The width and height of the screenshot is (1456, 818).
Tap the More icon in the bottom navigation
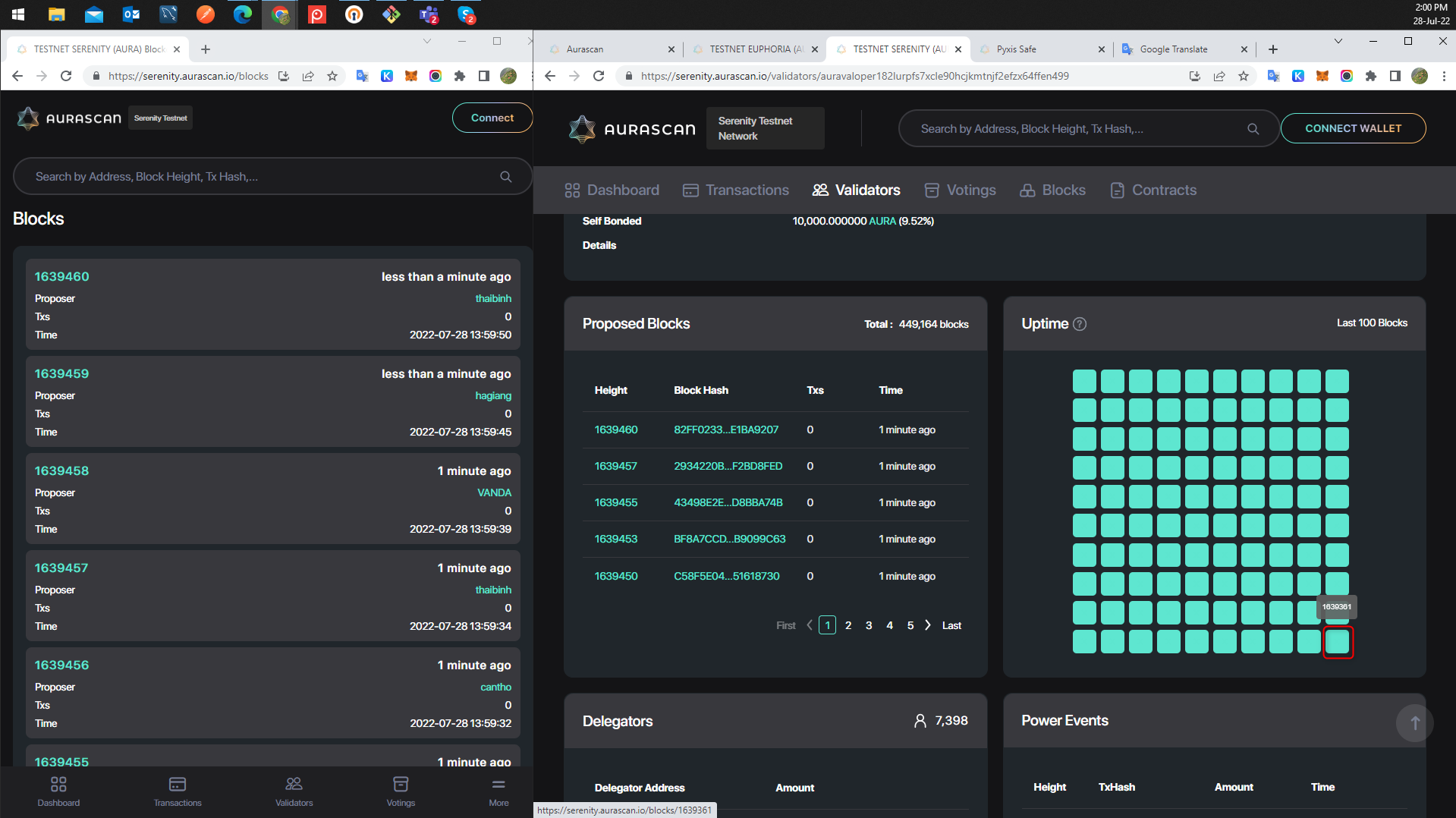click(498, 785)
